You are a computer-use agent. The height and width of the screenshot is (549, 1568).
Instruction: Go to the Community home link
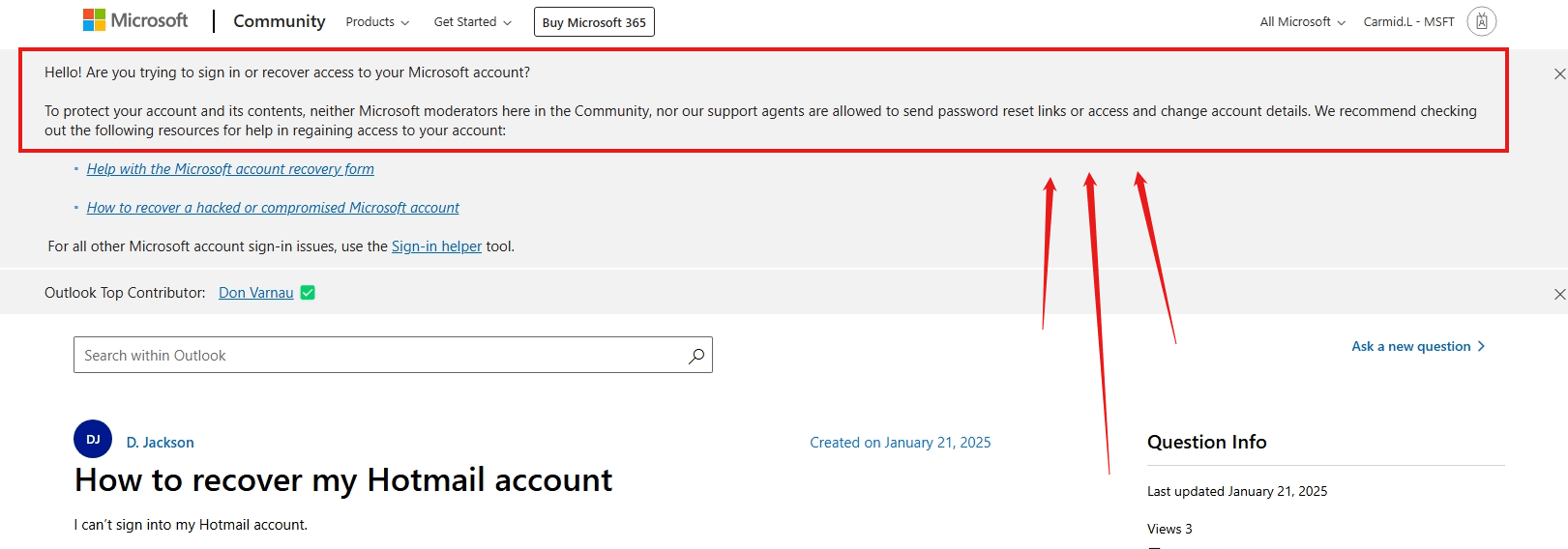(279, 21)
